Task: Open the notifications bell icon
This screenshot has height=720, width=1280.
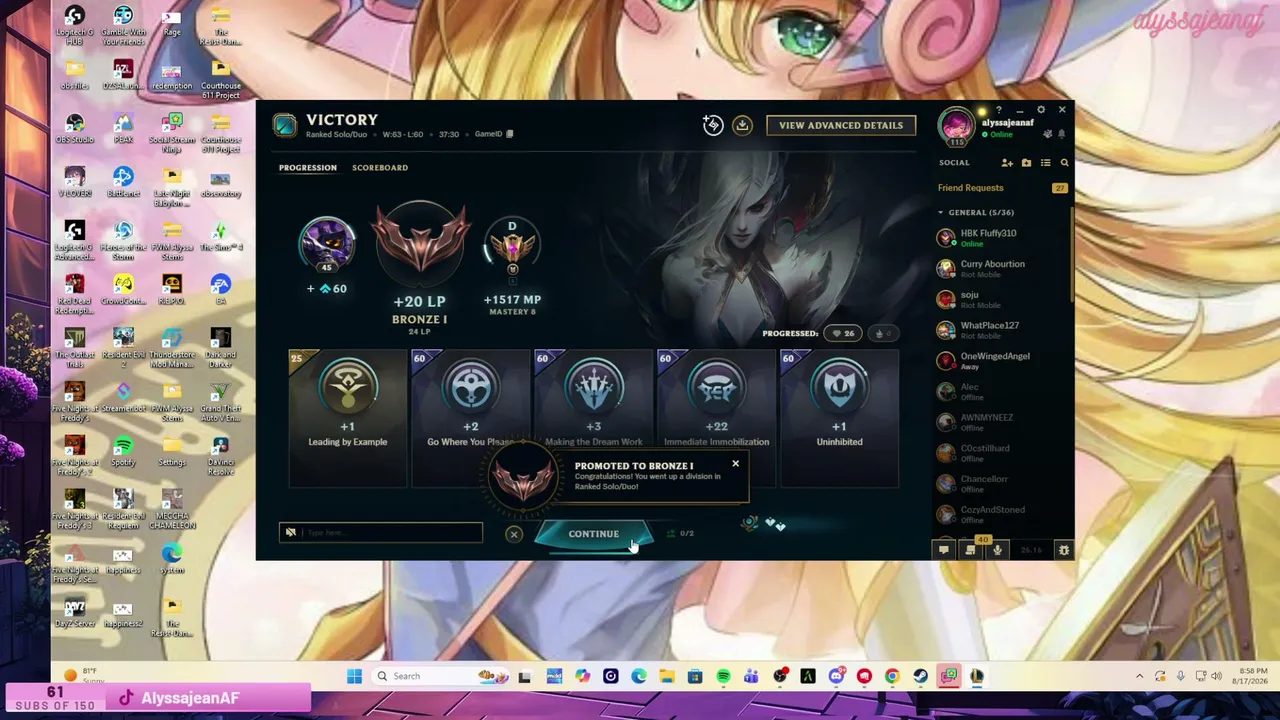Action: pos(1061,133)
